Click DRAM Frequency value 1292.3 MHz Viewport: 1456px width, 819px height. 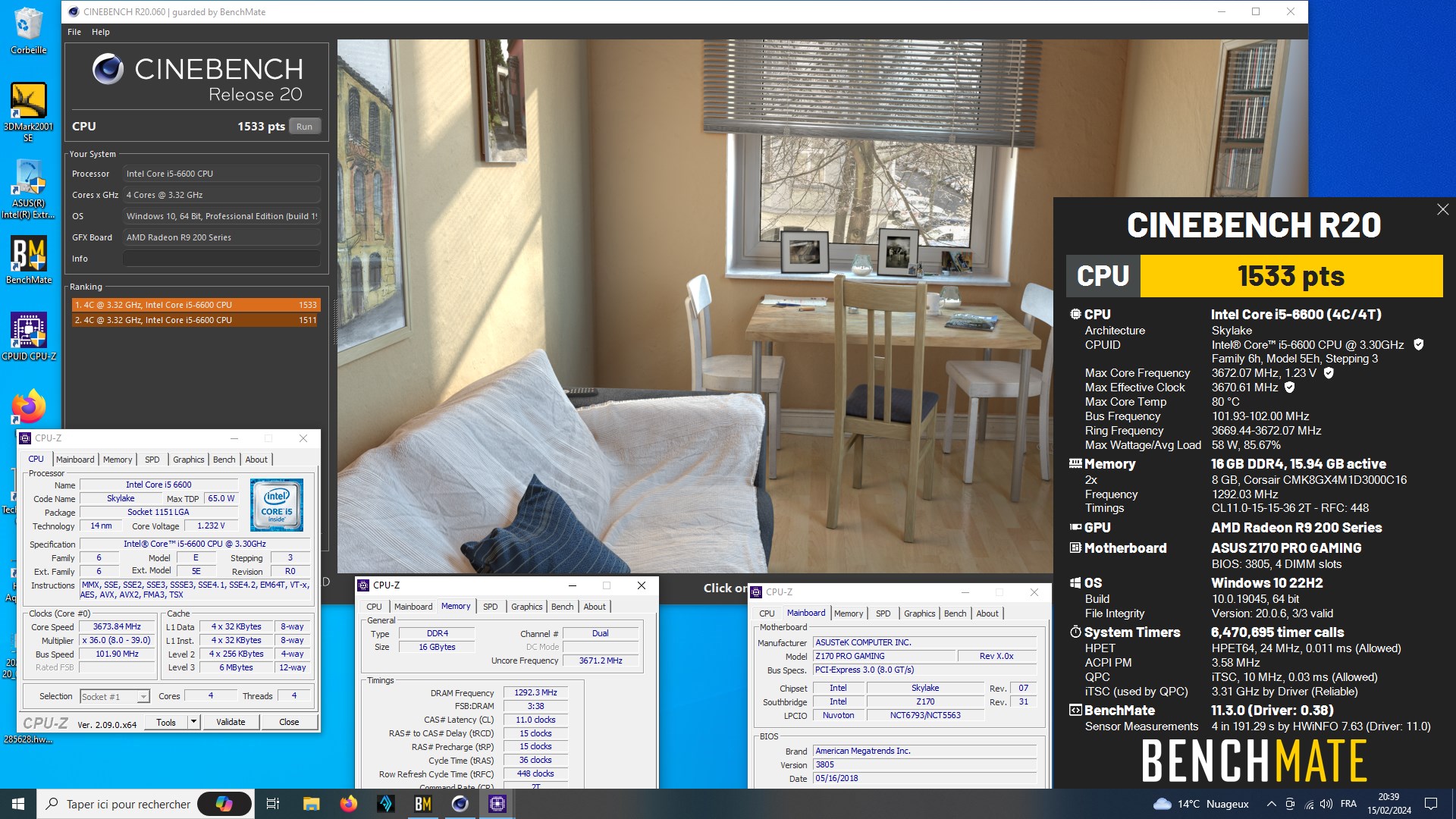(535, 692)
